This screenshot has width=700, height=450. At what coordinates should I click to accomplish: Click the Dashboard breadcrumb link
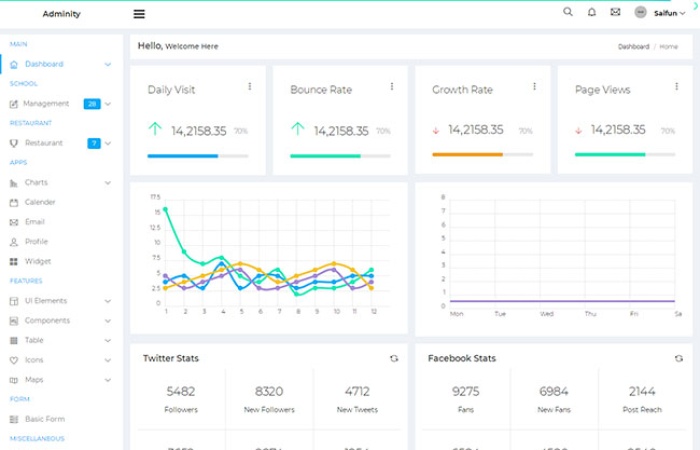click(x=633, y=46)
